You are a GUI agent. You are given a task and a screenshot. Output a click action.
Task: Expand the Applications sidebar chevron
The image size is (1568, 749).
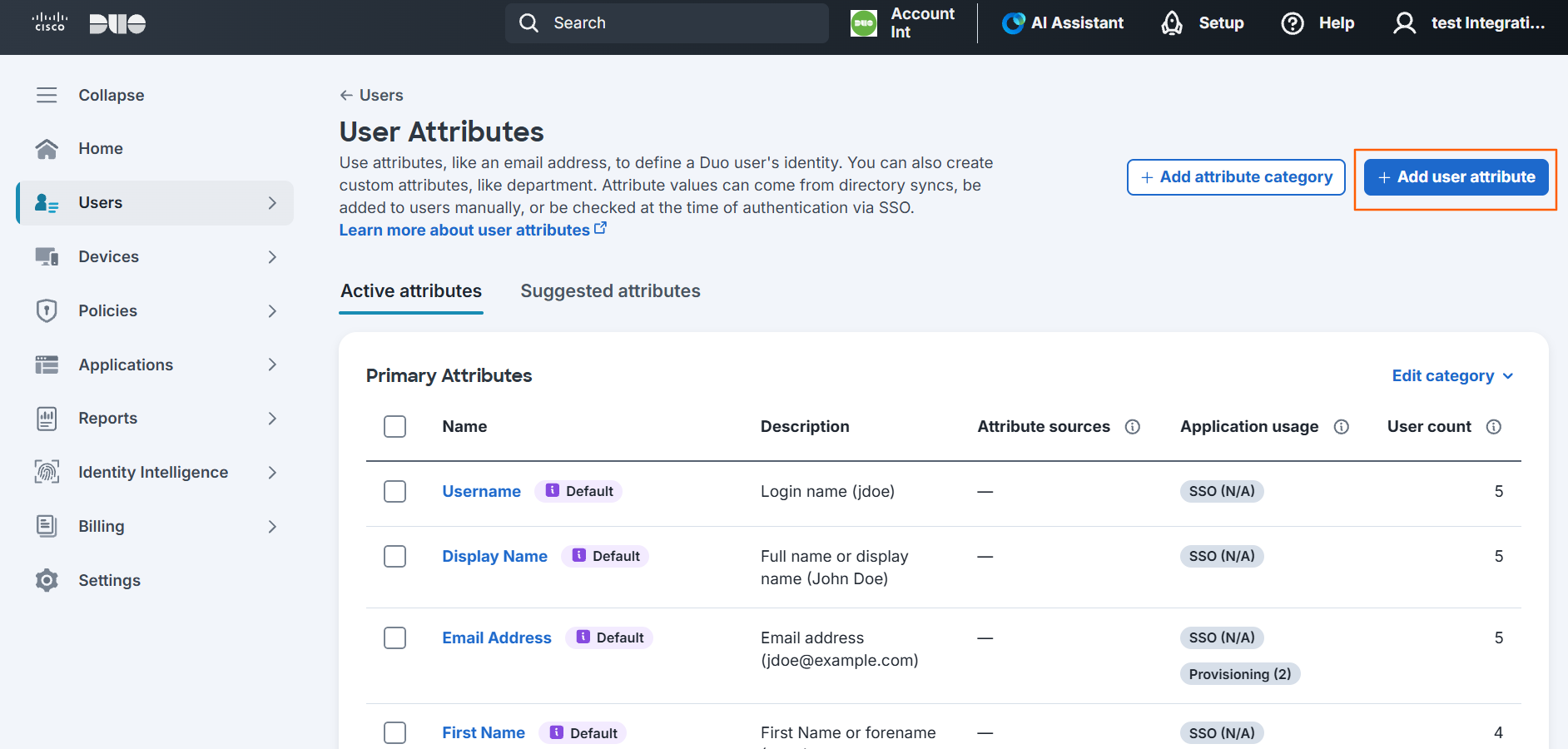pos(272,365)
